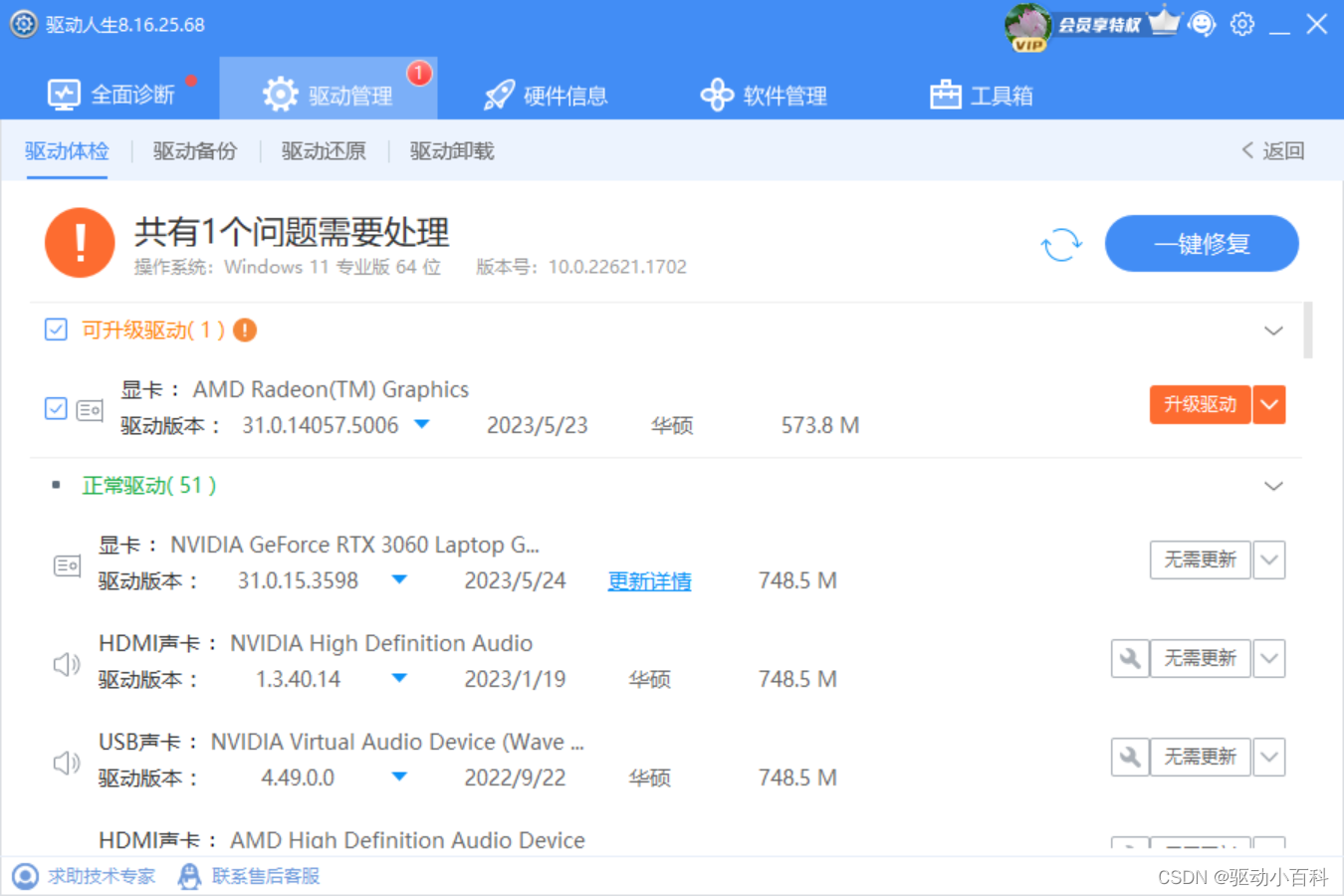
Task: Click 无需更新 for NVIDIA High Definition Audio
Action: point(1201,658)
